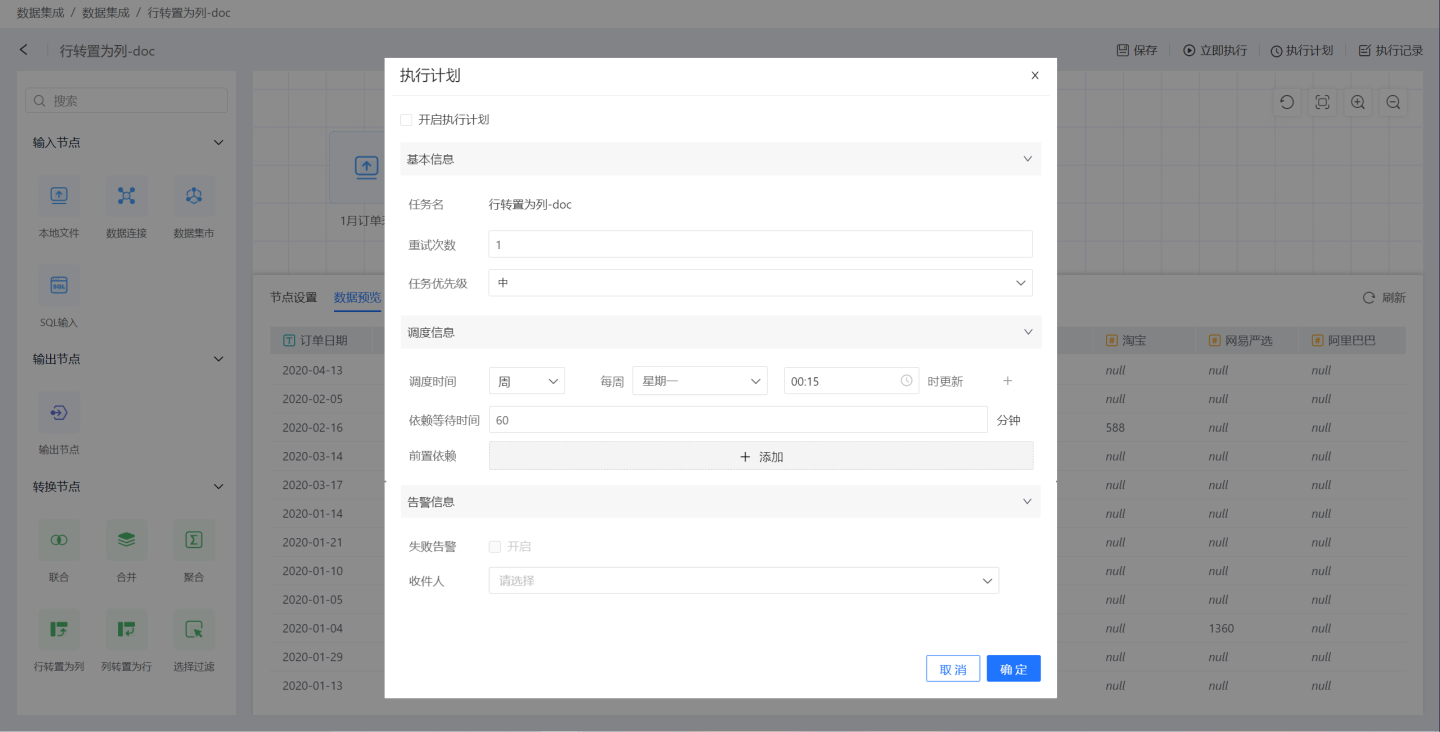Viewport: 1440px width, 732px height.
Task: Toggle the 失败告警 开启 checkbox
Action: pyautogui.click(x=495, y=547)
